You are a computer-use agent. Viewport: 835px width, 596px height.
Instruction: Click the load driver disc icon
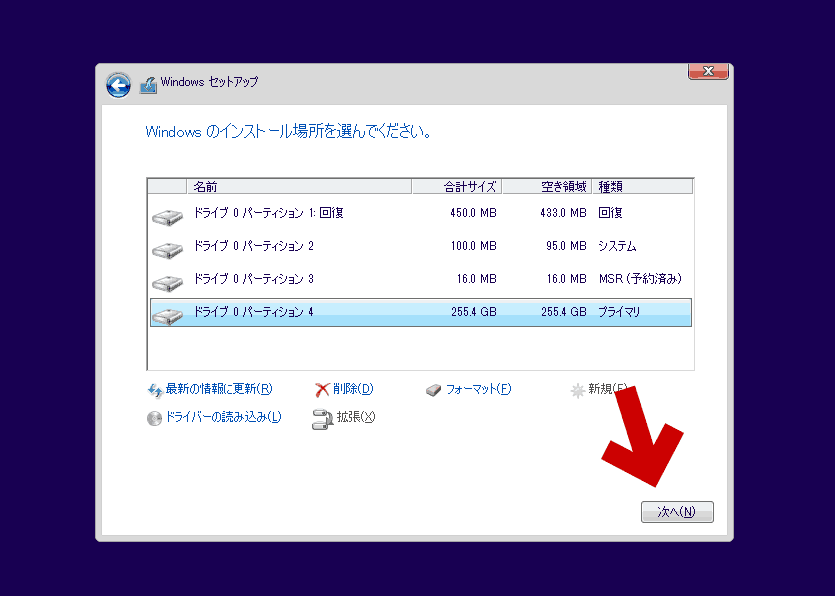coord(155,418)
